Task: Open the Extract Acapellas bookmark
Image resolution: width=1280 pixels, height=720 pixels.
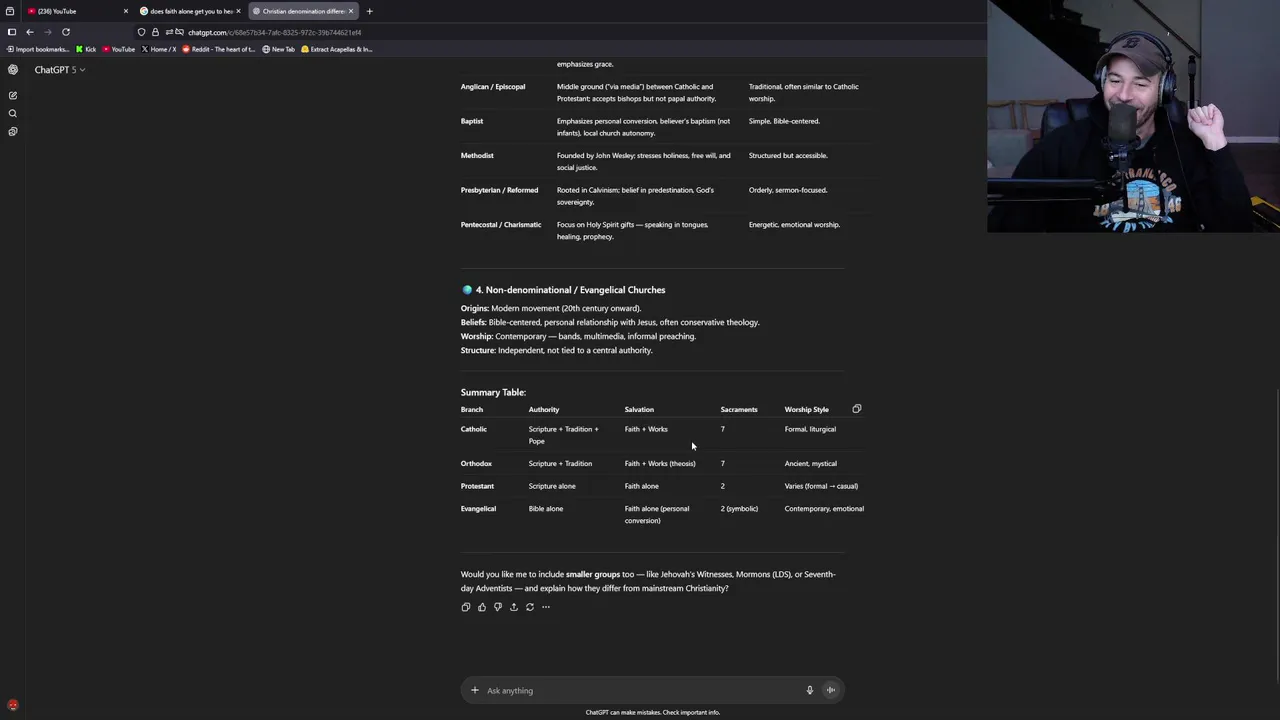Action: coord(337,49)
